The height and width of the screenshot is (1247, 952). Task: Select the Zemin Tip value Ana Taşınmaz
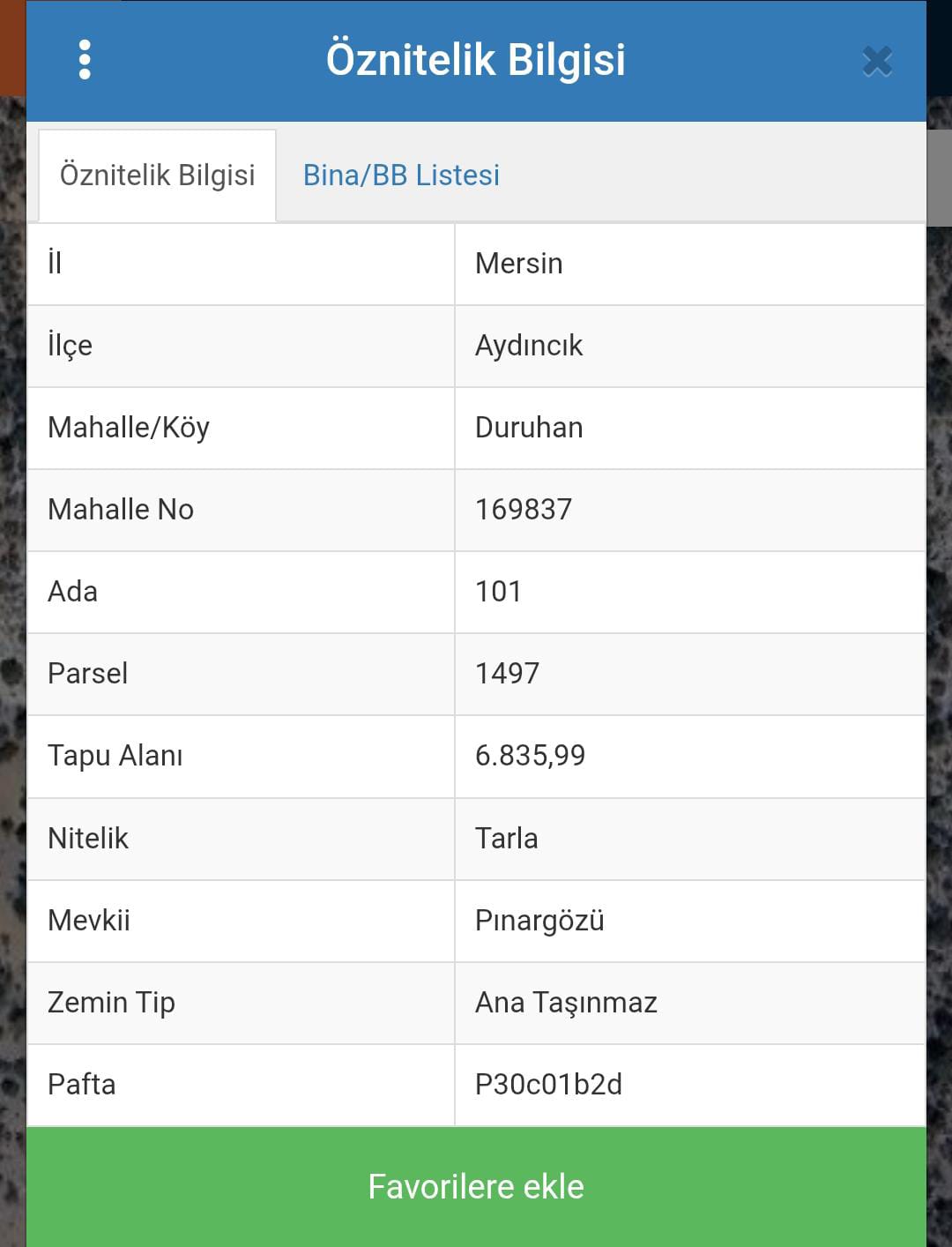coord(566,1003)
